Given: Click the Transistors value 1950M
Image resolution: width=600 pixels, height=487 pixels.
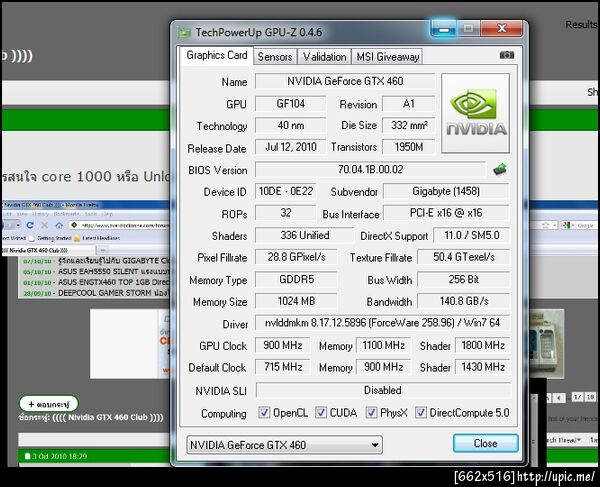Looking at the screenshot, I should click(409, 147).
